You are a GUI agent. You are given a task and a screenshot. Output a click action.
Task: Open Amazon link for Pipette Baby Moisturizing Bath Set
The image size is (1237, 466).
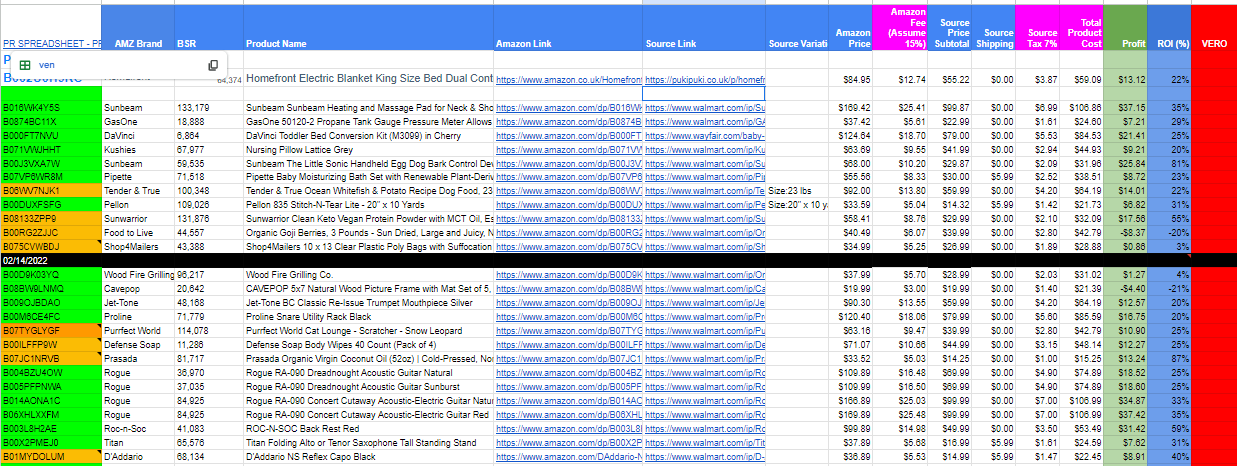coord(567,175)
